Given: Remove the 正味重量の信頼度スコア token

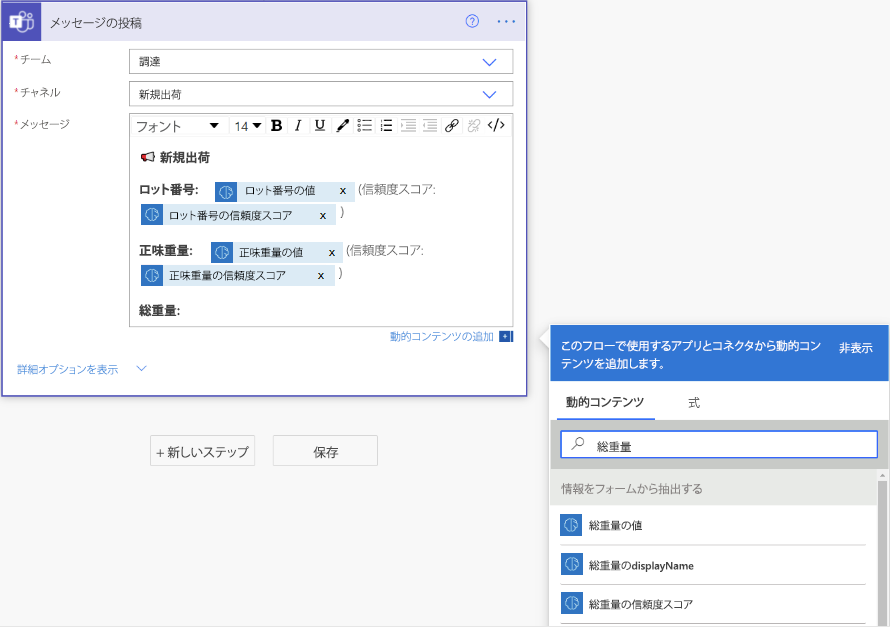Looking at the screenshot, I should pos(321,276).
